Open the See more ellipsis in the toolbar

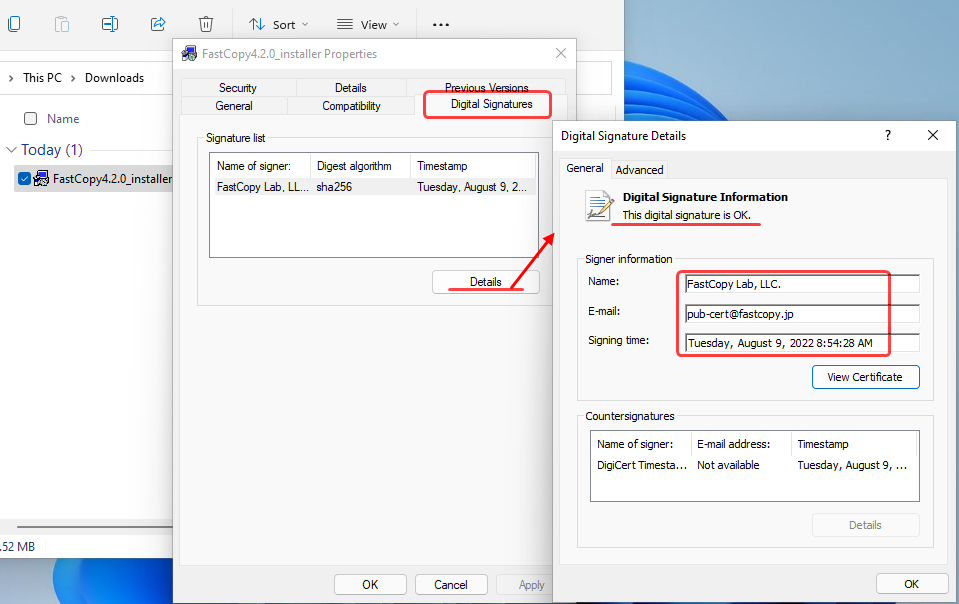[440, 24]
